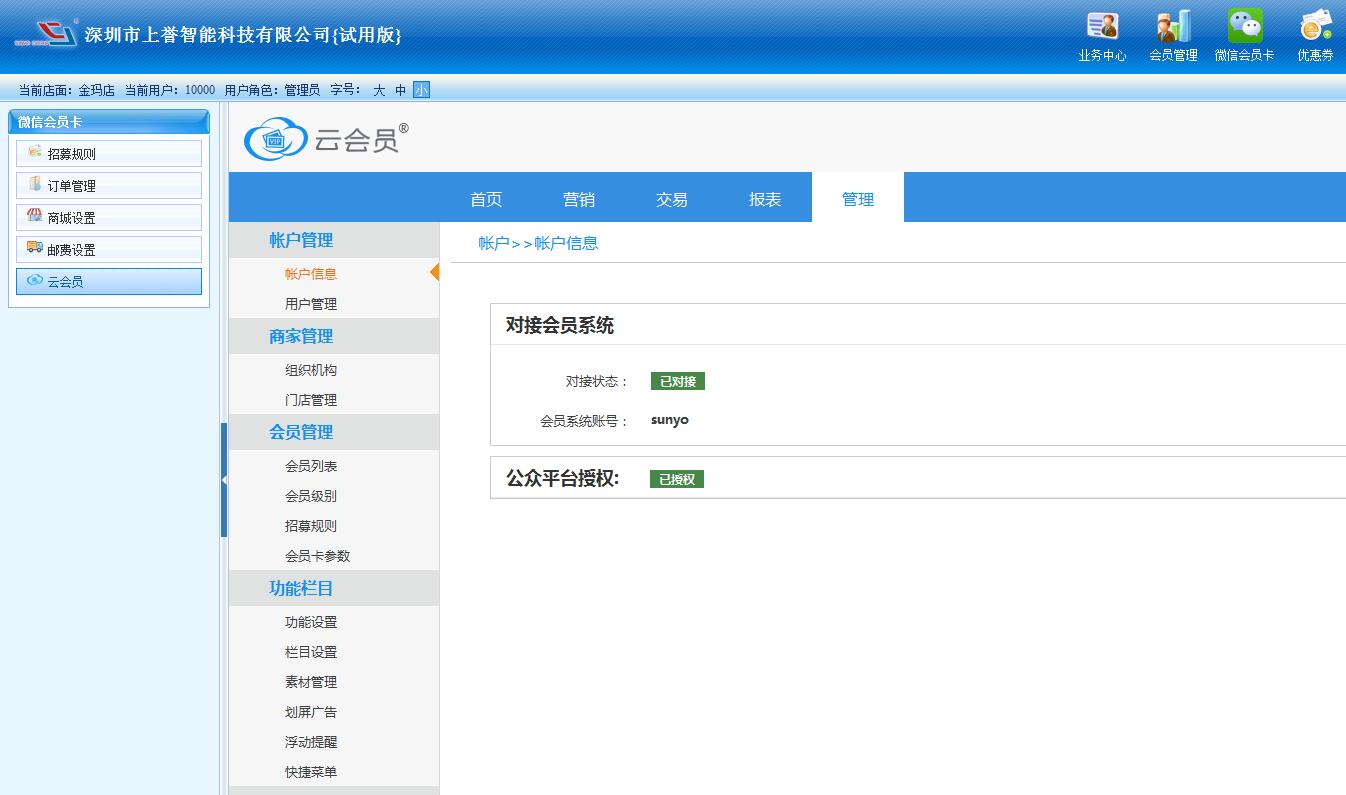Click the 优惠券 coupon icon
Screen dimensions: 1346x795
click(1315, 35)
